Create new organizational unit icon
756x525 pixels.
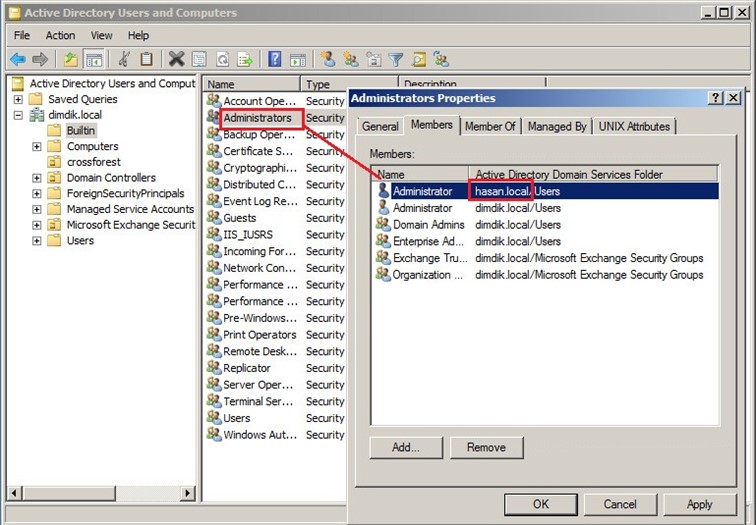click(x=374, y=59)
